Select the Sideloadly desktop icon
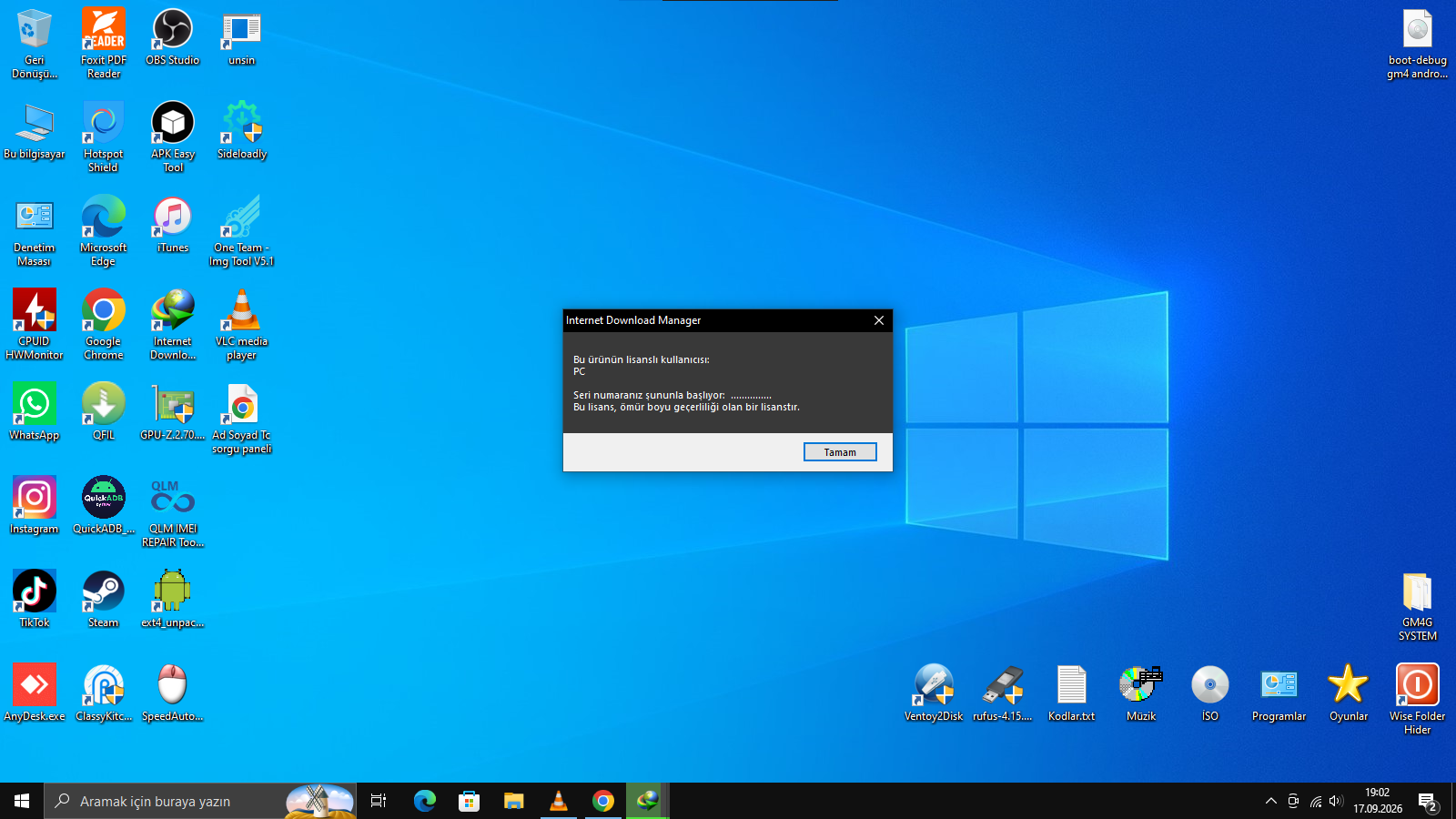This screenshot has height=819, width=1456. pyautogui.click(x=242, y=131)
